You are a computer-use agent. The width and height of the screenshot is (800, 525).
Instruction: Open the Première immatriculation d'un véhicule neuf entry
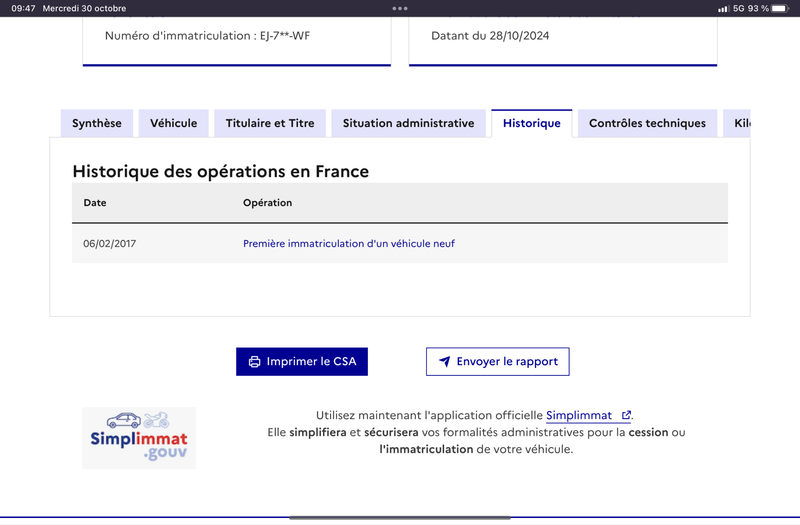[348, 244]
